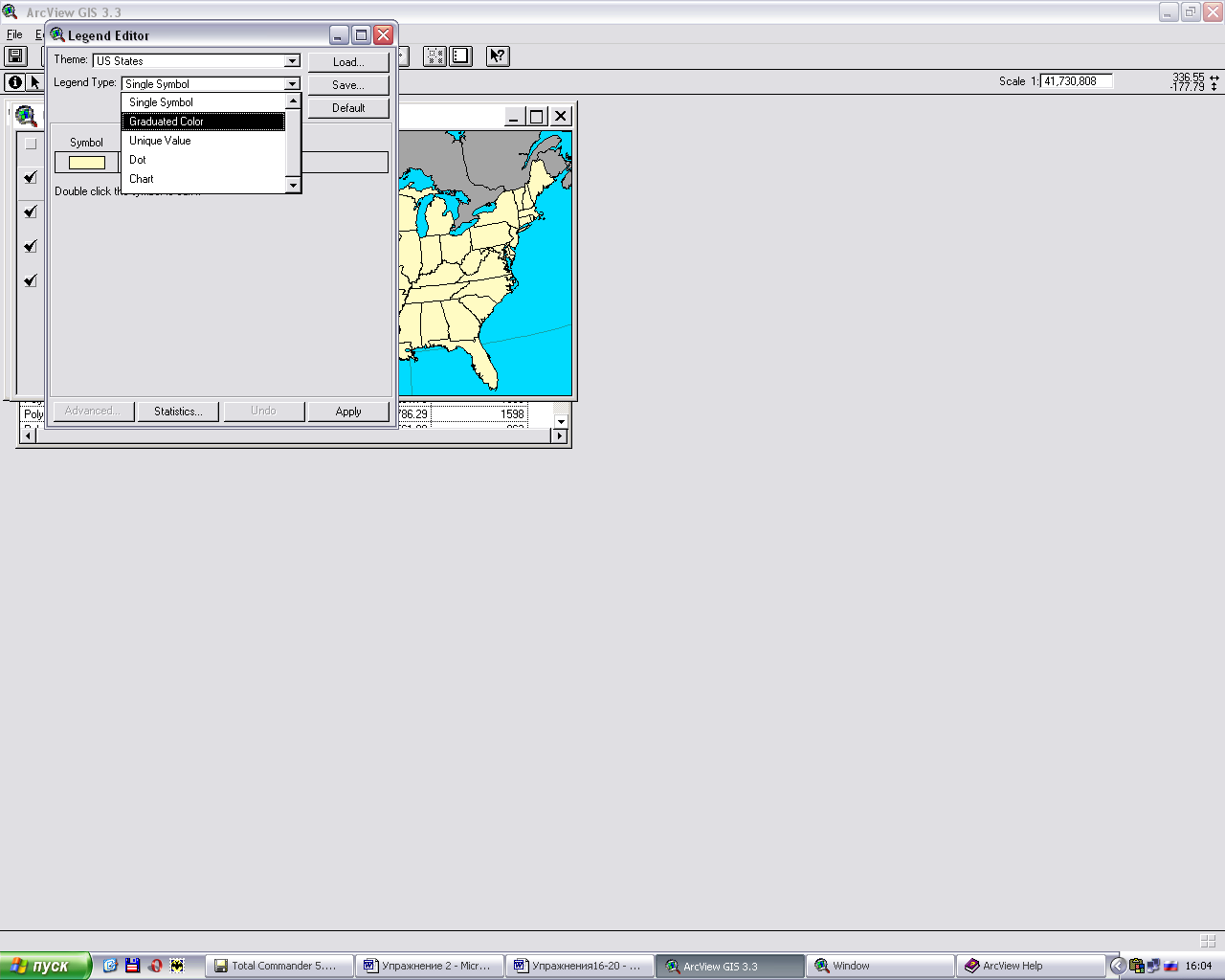Minimize the map View window
Screen dimensions: 1225x980
tap(513, 117)
